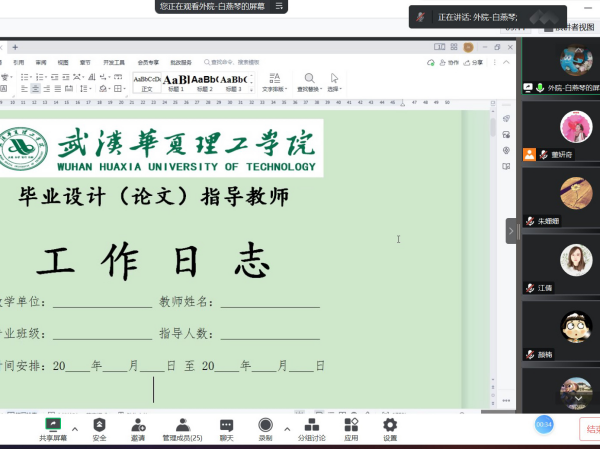Open 文字排版 dropdown

(x=274, y=83)
